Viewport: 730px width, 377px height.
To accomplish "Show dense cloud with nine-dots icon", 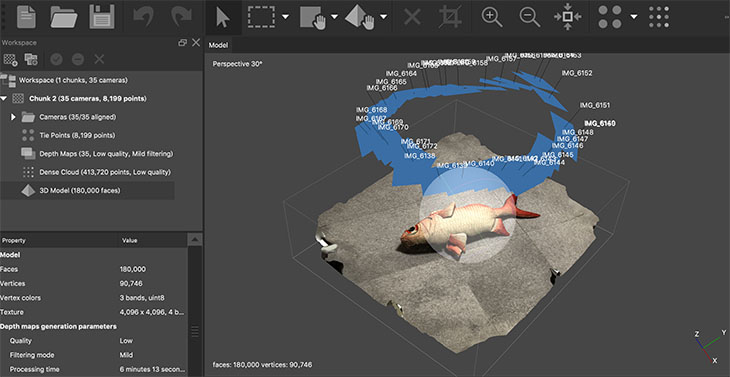I will pos(659,17).
